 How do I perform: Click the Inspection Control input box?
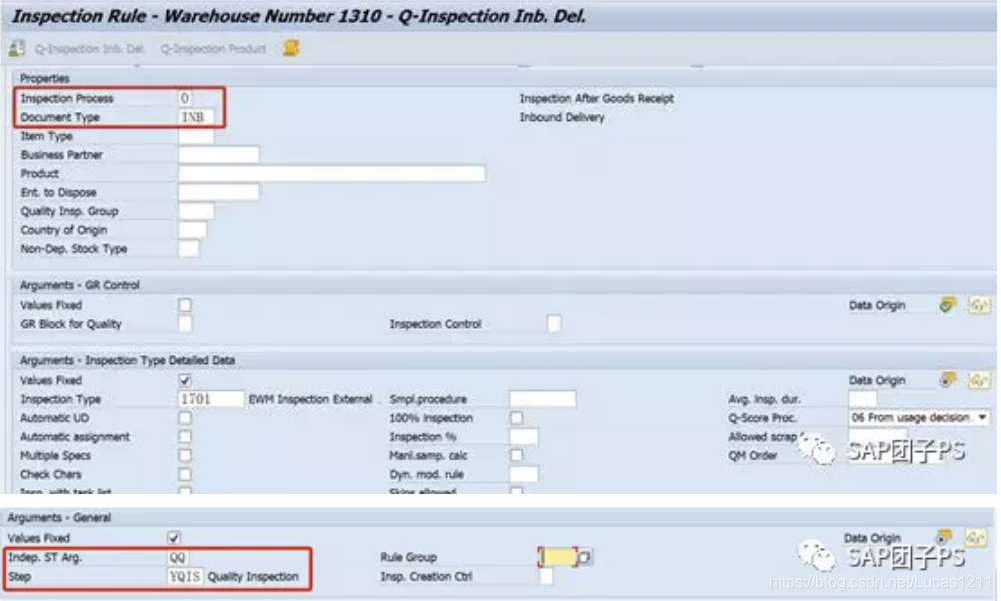554,324
